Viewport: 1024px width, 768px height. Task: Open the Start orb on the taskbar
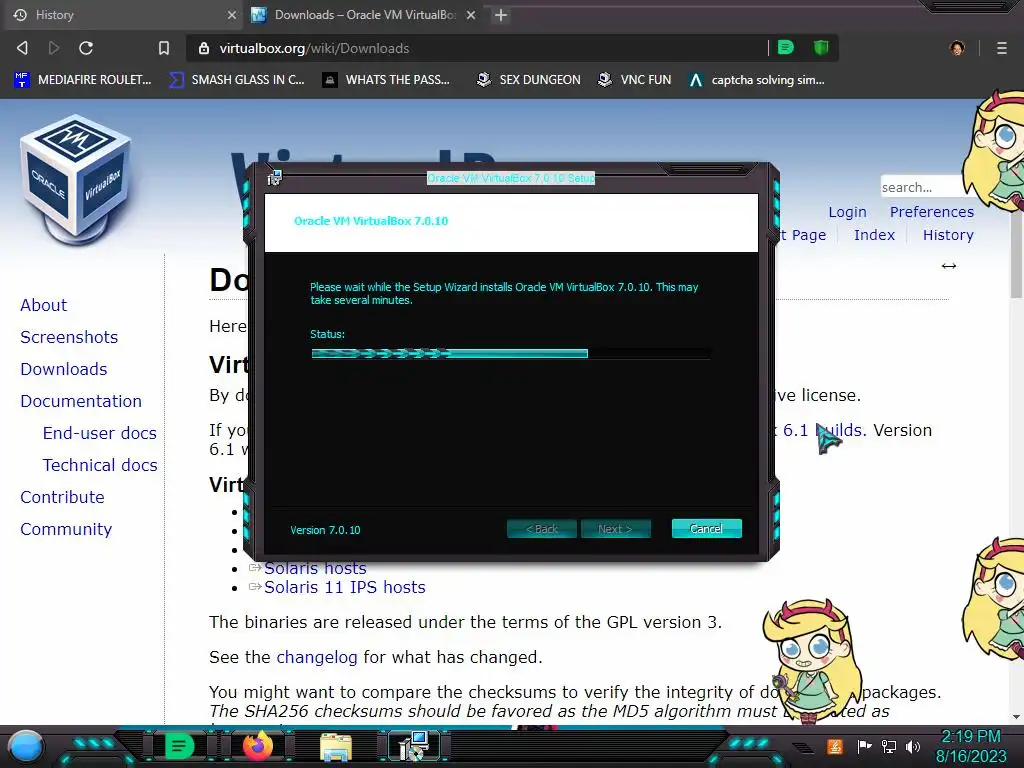click(25, 746)
